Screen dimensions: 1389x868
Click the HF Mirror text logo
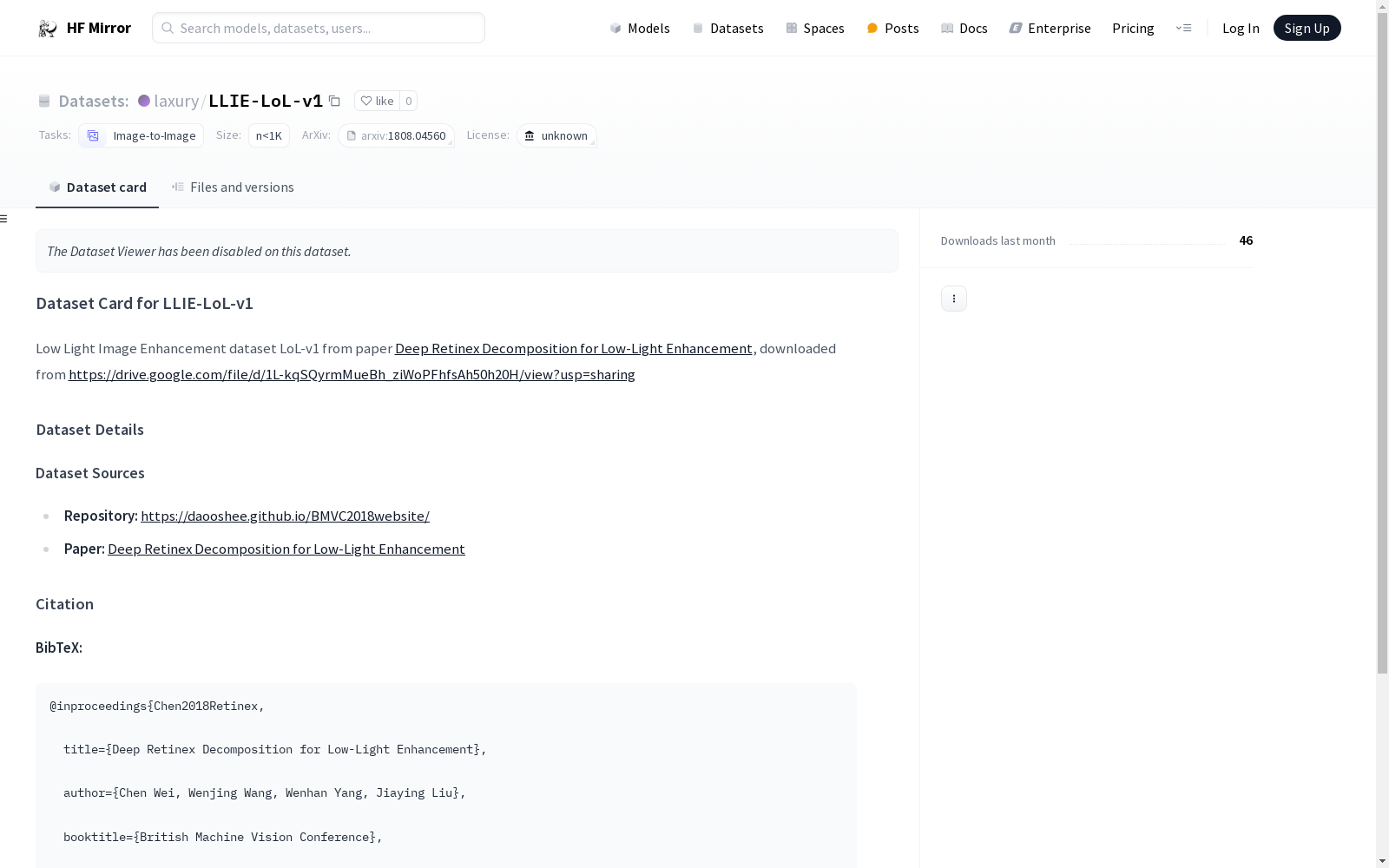point(99,28)
